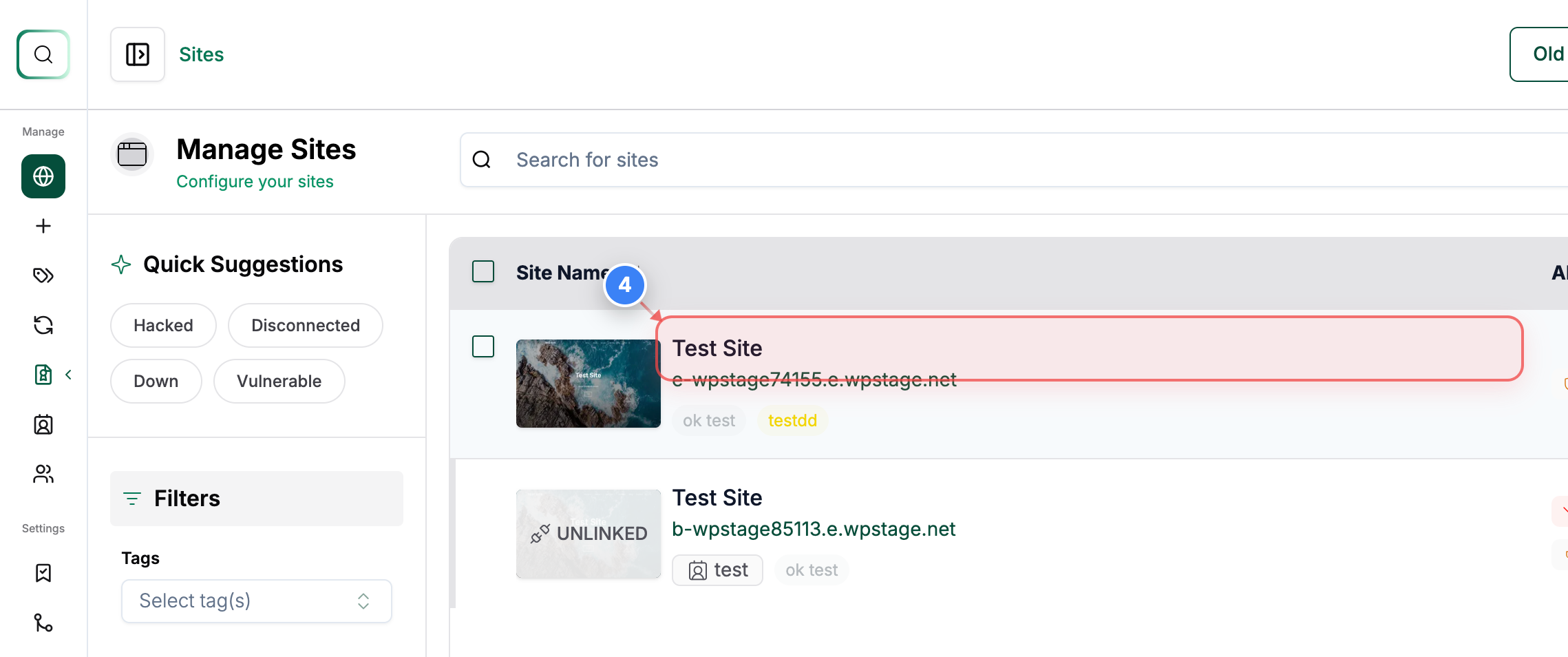Click the bookmark settings icon
Screen dimensions: 1568x657
pos(43,573)
